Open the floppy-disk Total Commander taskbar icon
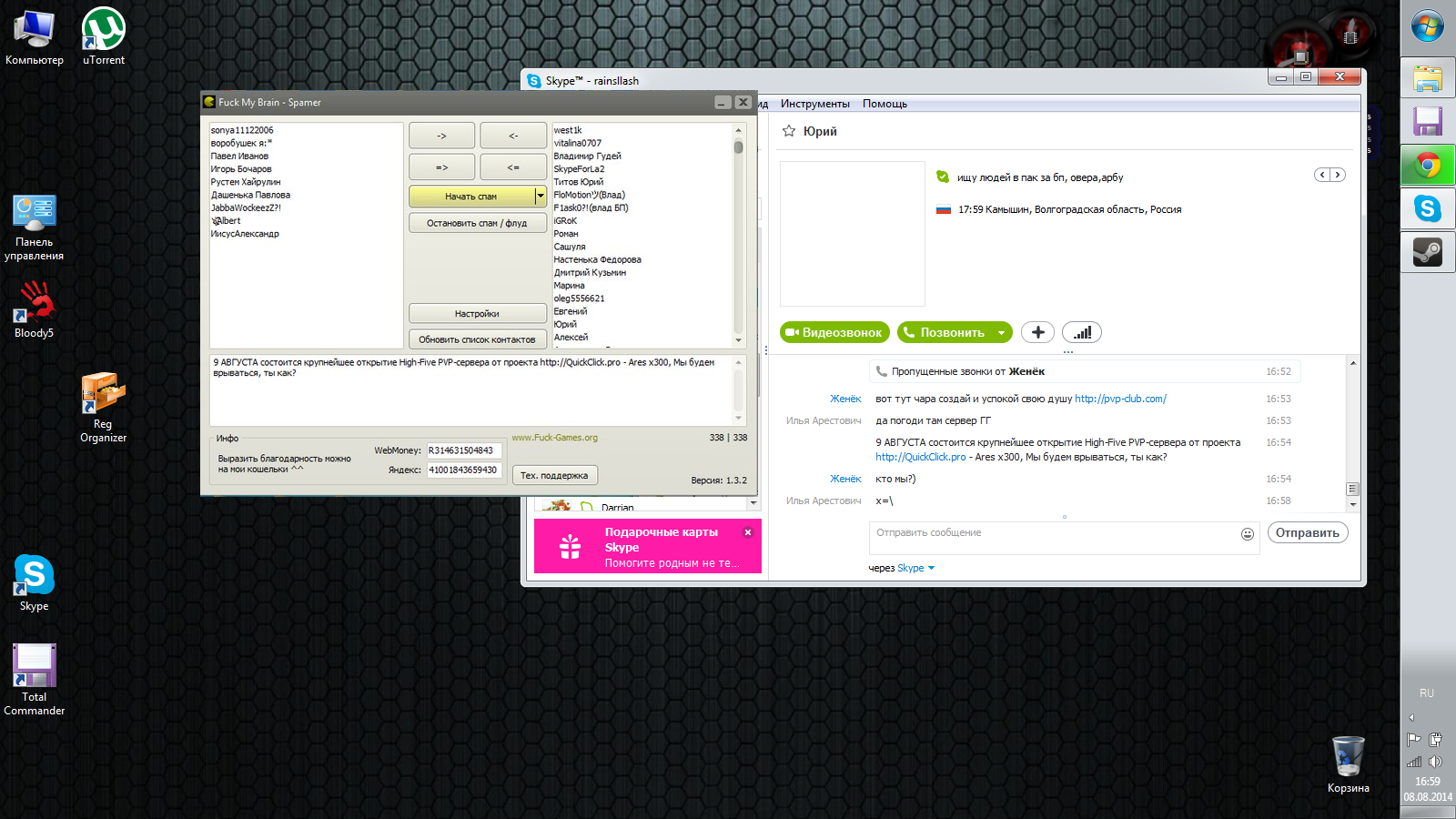The height and width of the screenshot is (819, 1456). [1428, 122]
